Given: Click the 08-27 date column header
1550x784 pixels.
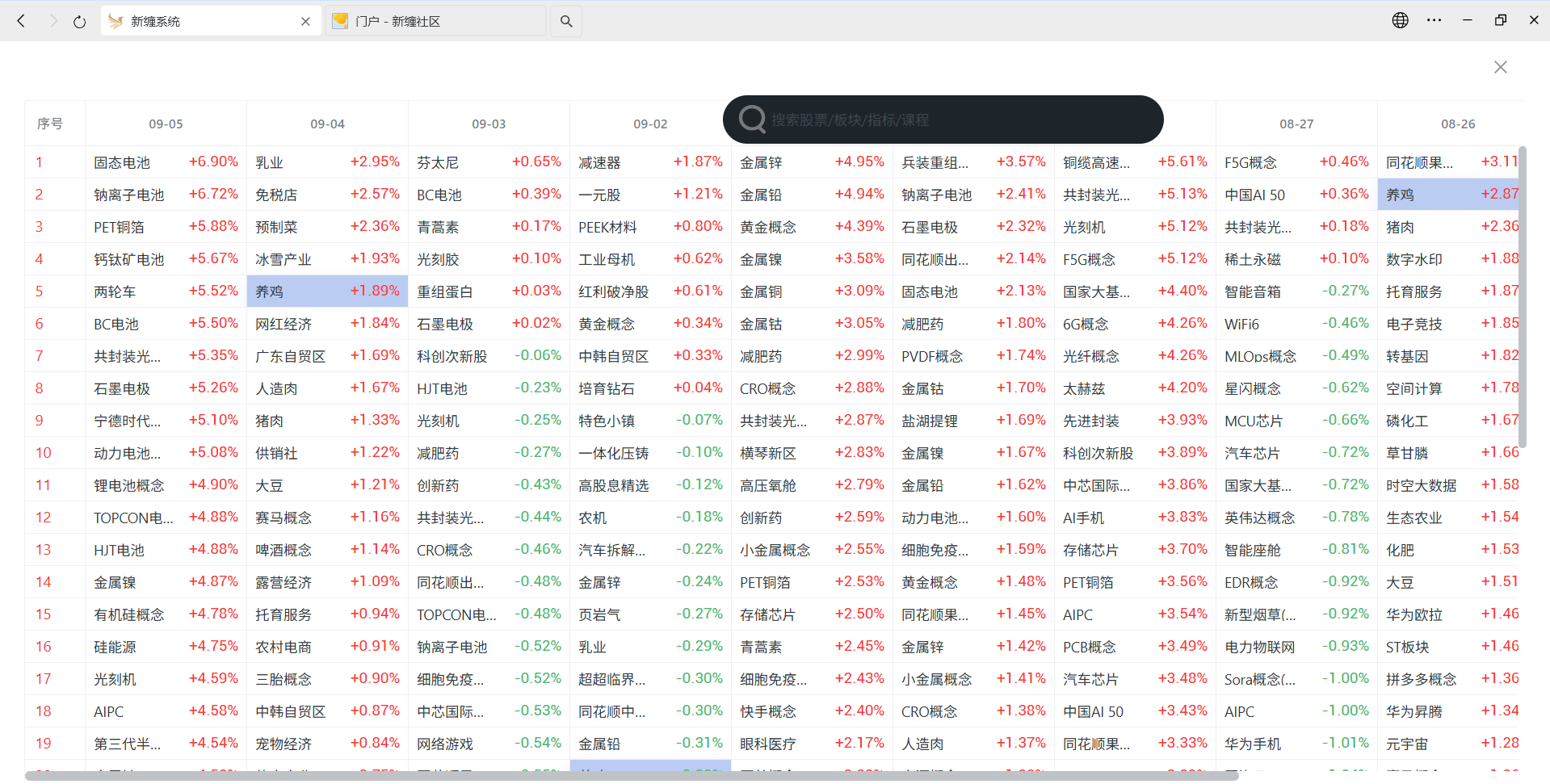Looking at the screenshot, I should (1296, 124).
